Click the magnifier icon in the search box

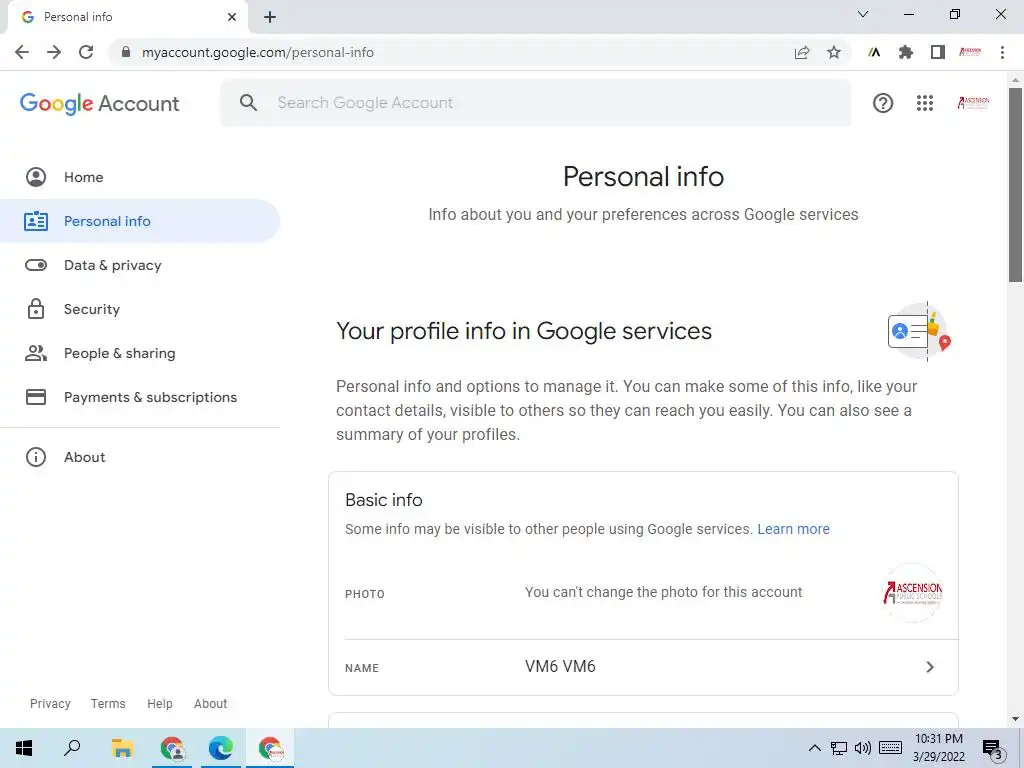(x=248, y=103)
